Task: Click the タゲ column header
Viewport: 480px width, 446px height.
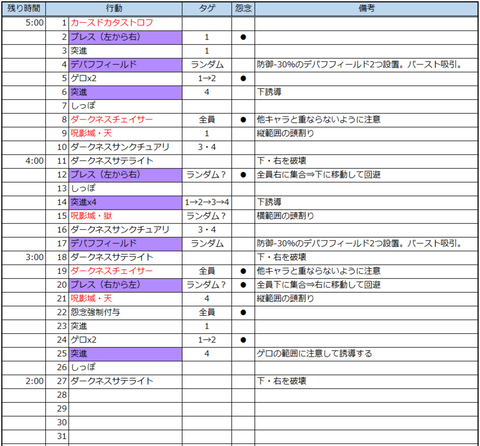Action: coord(207,9)
